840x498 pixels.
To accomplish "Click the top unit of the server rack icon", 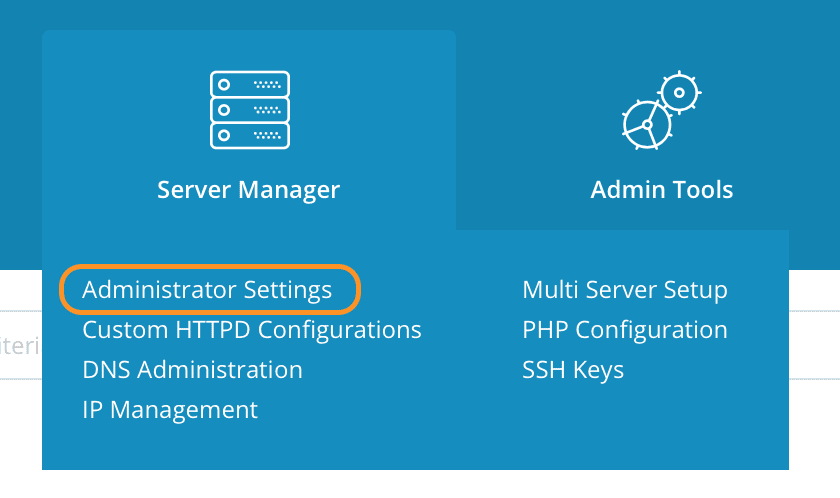I will 249,84.
